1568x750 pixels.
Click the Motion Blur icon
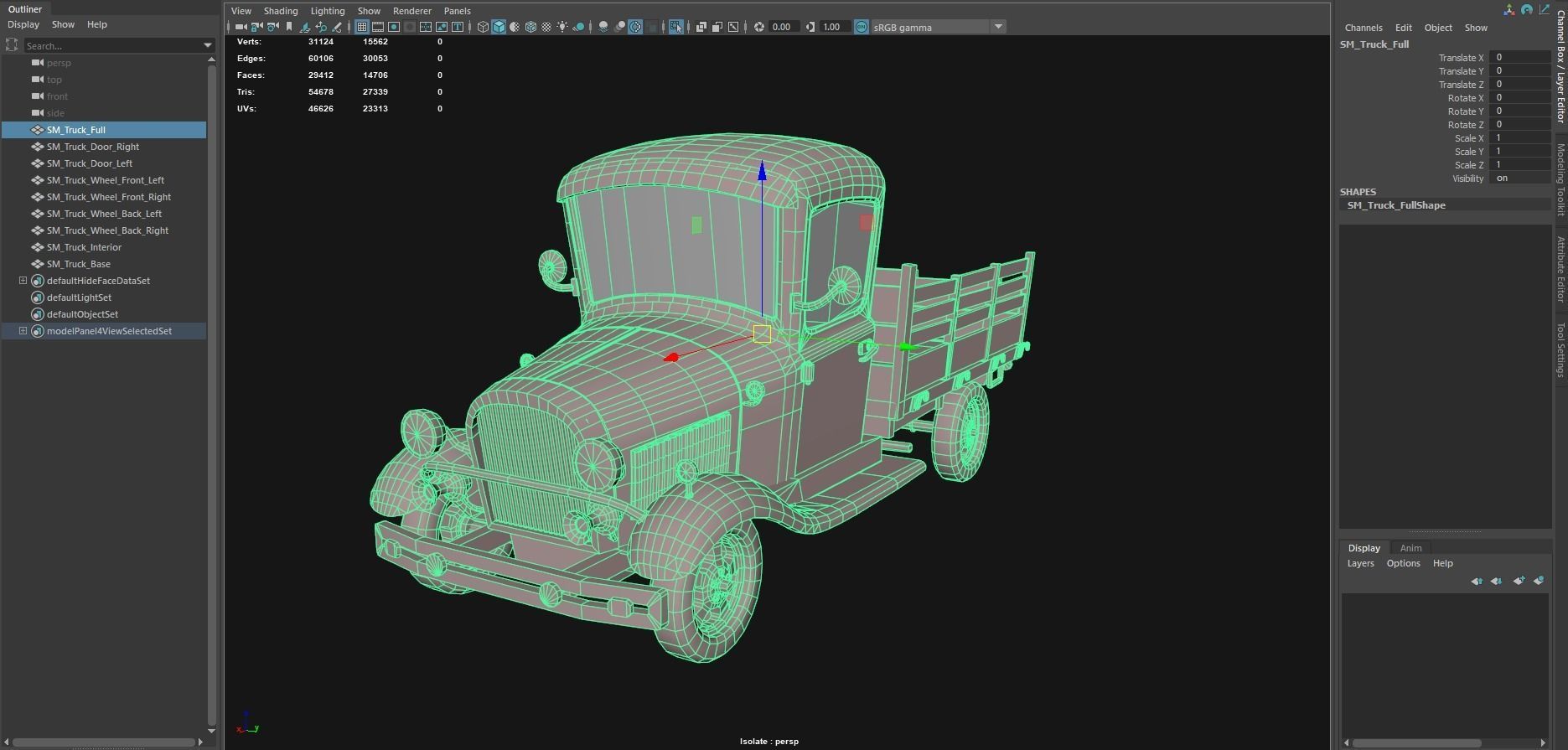pos(619,27)
